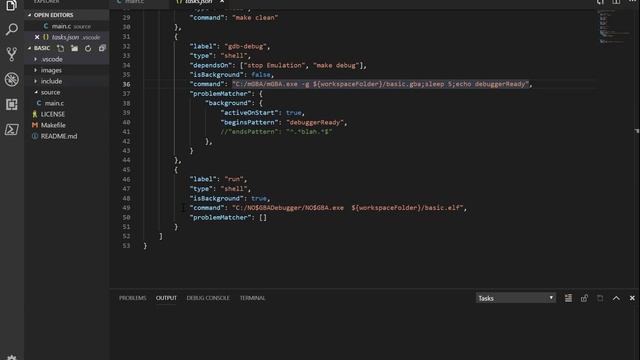This screenshot has height=360, width=640.
Task: Open the Search view in activity bar
Action: coord(11,29)
